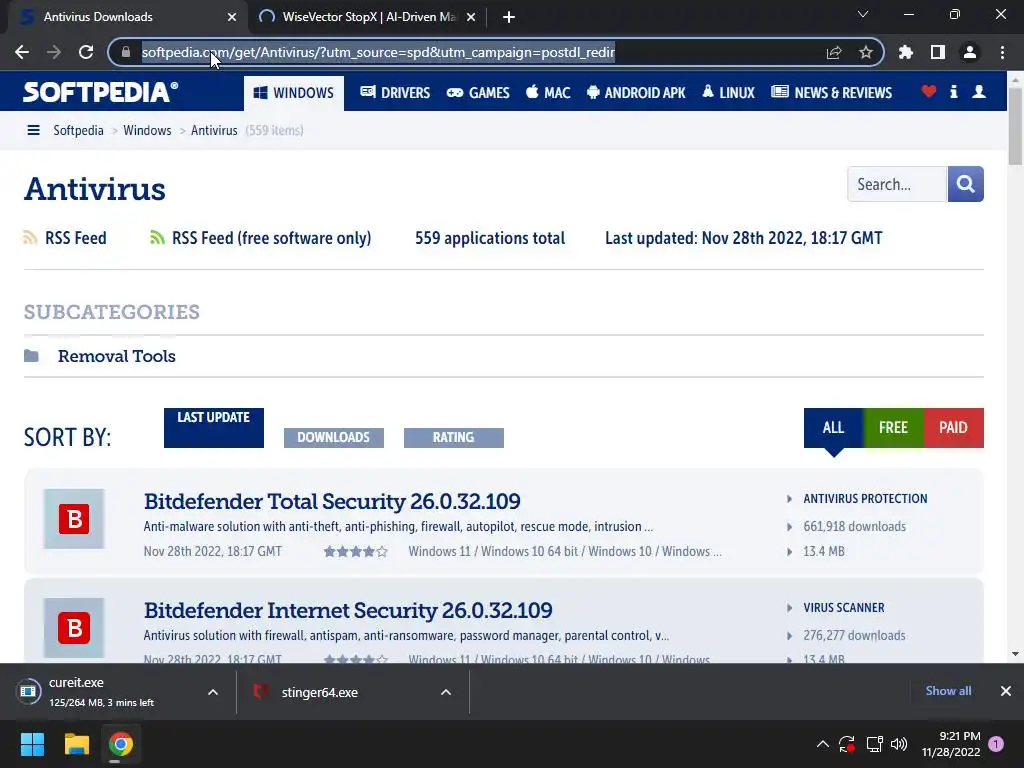1024x768 pixels.
Task: Open News & Reviews section
Action: click(x=831, y=93)
